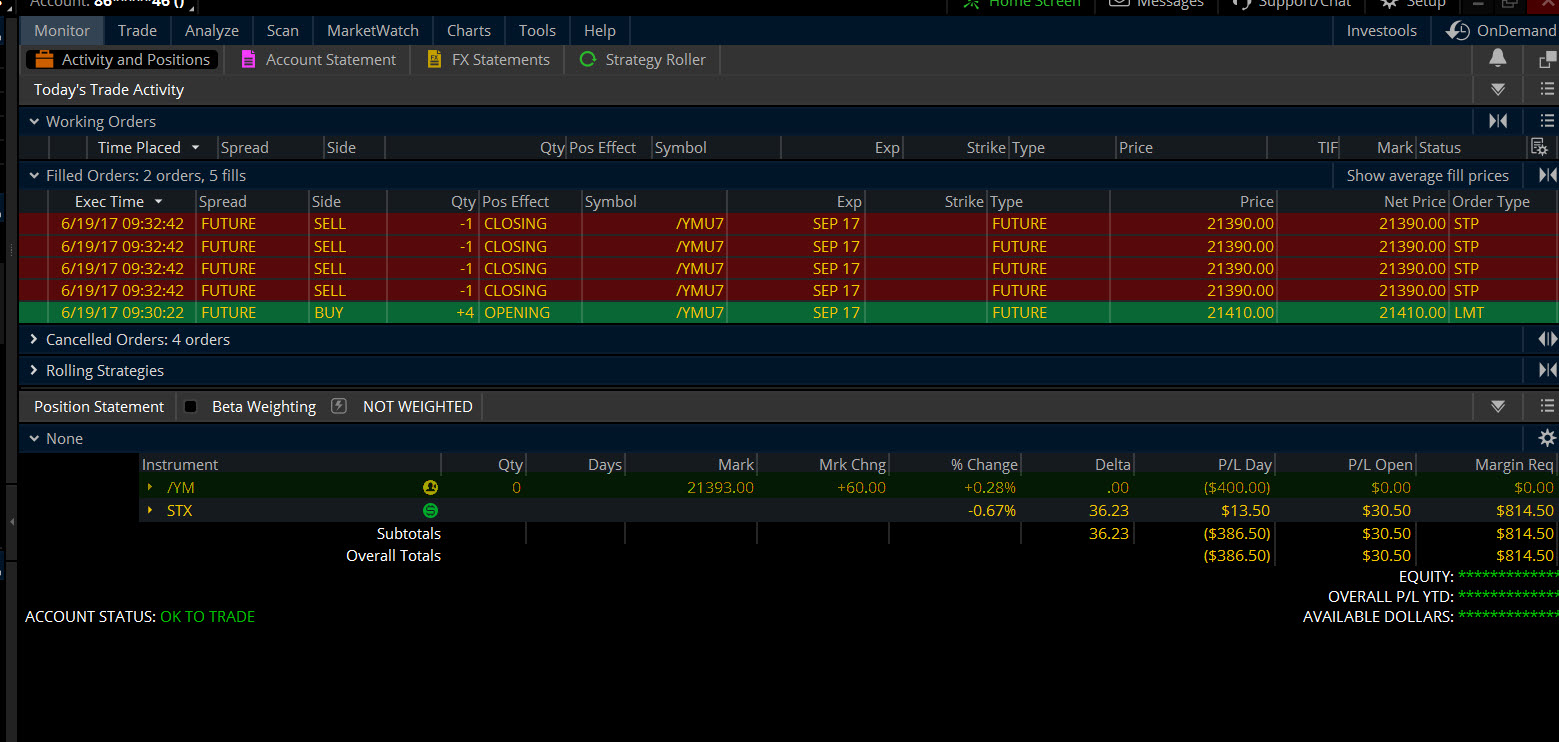This screenshot has width=1559, height=742.
Task: Click the detach window icon beside the bell
Action: tap(1547, 60)
